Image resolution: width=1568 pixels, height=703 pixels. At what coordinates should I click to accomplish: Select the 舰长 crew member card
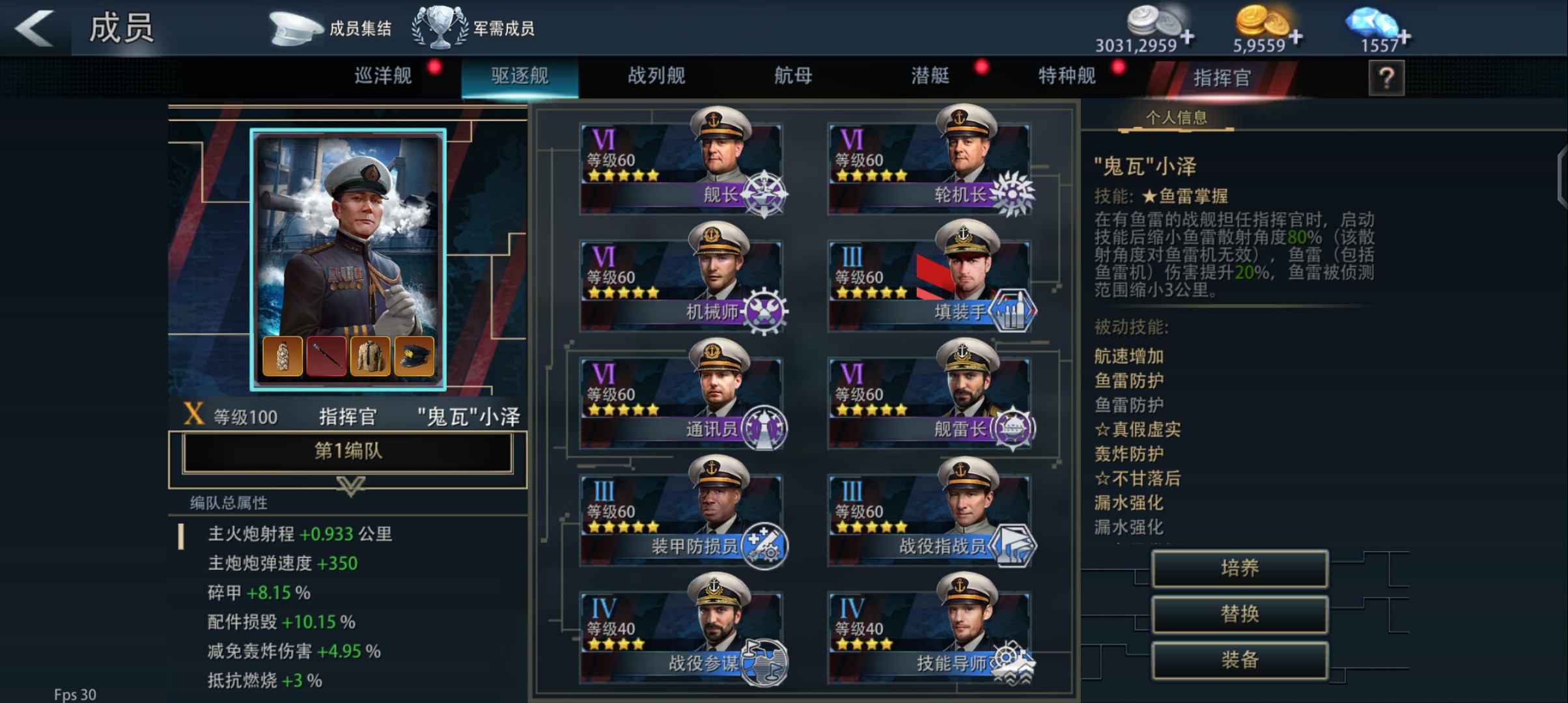coord(682,163)
